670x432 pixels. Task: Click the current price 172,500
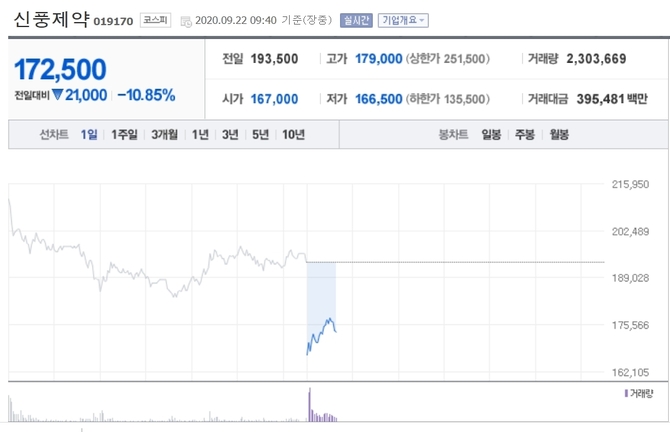61,70
